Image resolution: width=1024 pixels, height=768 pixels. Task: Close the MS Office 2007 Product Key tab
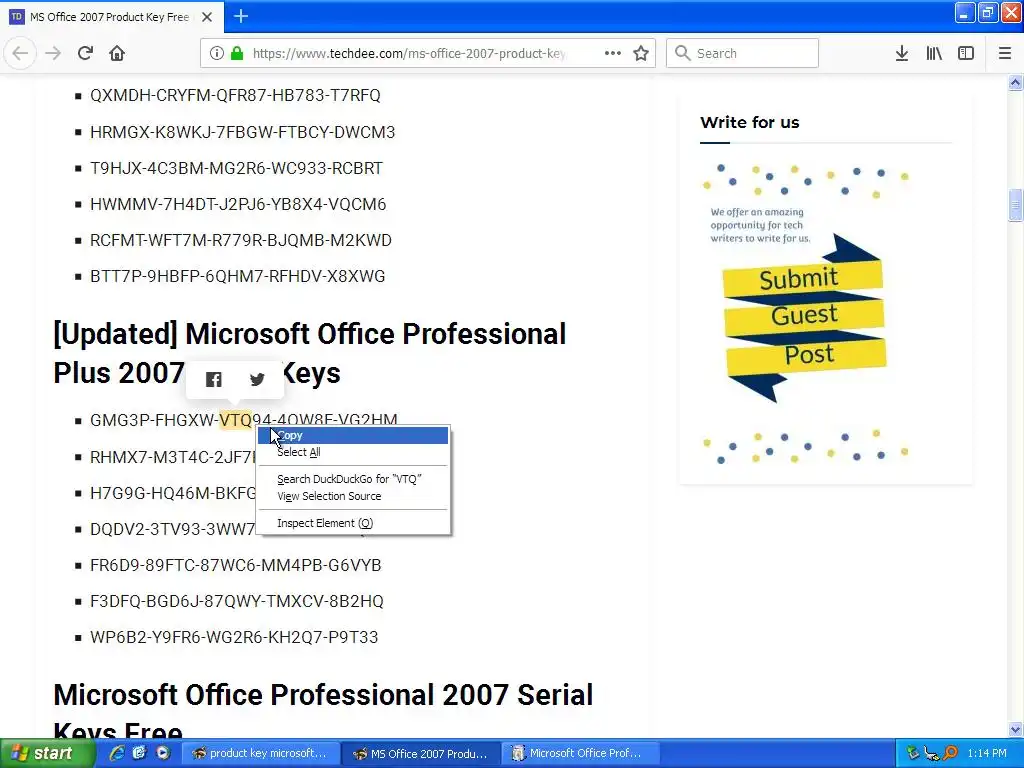point(207,17)
